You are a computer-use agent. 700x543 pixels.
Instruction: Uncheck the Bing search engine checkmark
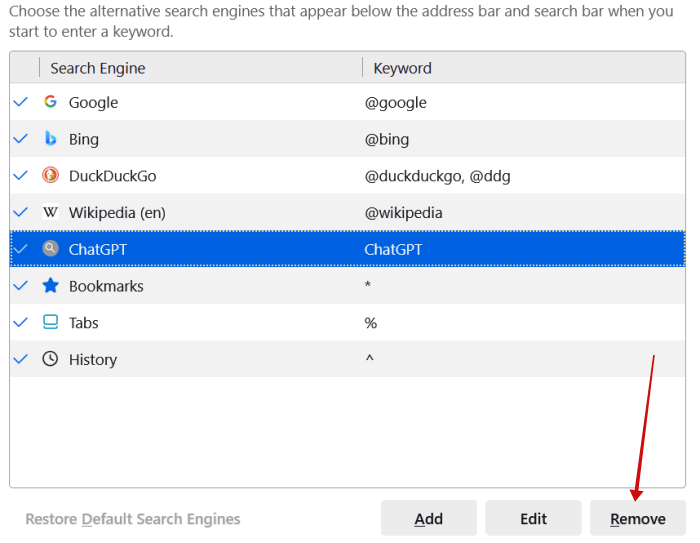(x=21, y=139)
